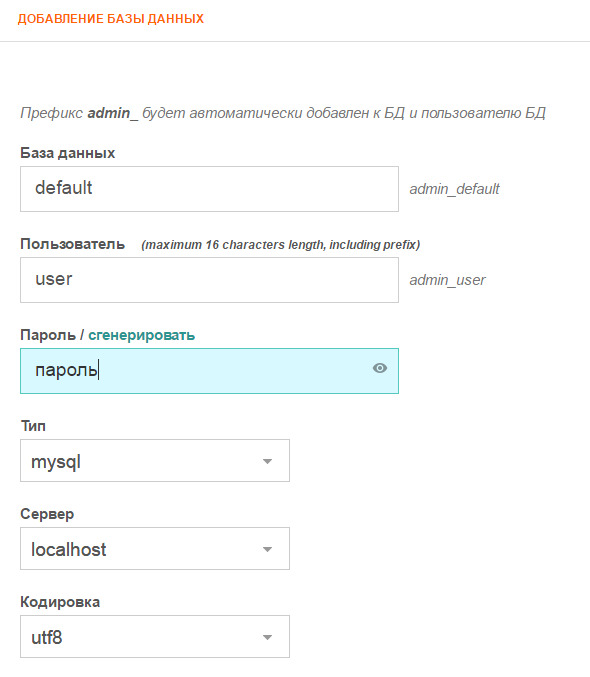Click the admin_default preview text
590x677 pixels.
pyautogui.click(x=454, y=189)
